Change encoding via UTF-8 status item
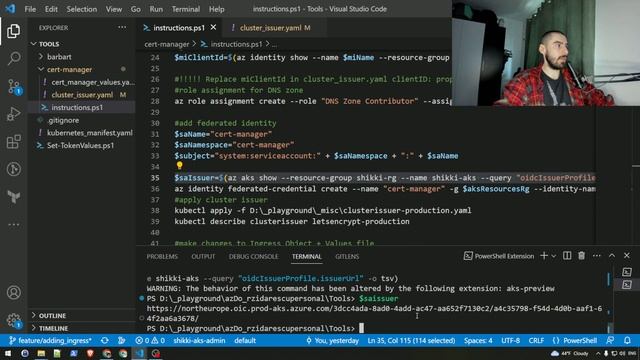The height and width of the screenshot is (360, 640). coord(510,340)
